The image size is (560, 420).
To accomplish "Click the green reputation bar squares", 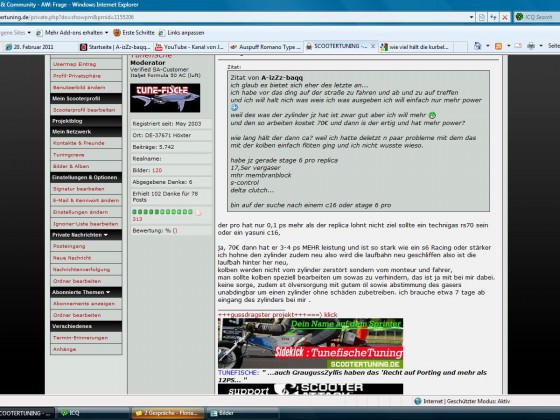I will tap(162, 212).
